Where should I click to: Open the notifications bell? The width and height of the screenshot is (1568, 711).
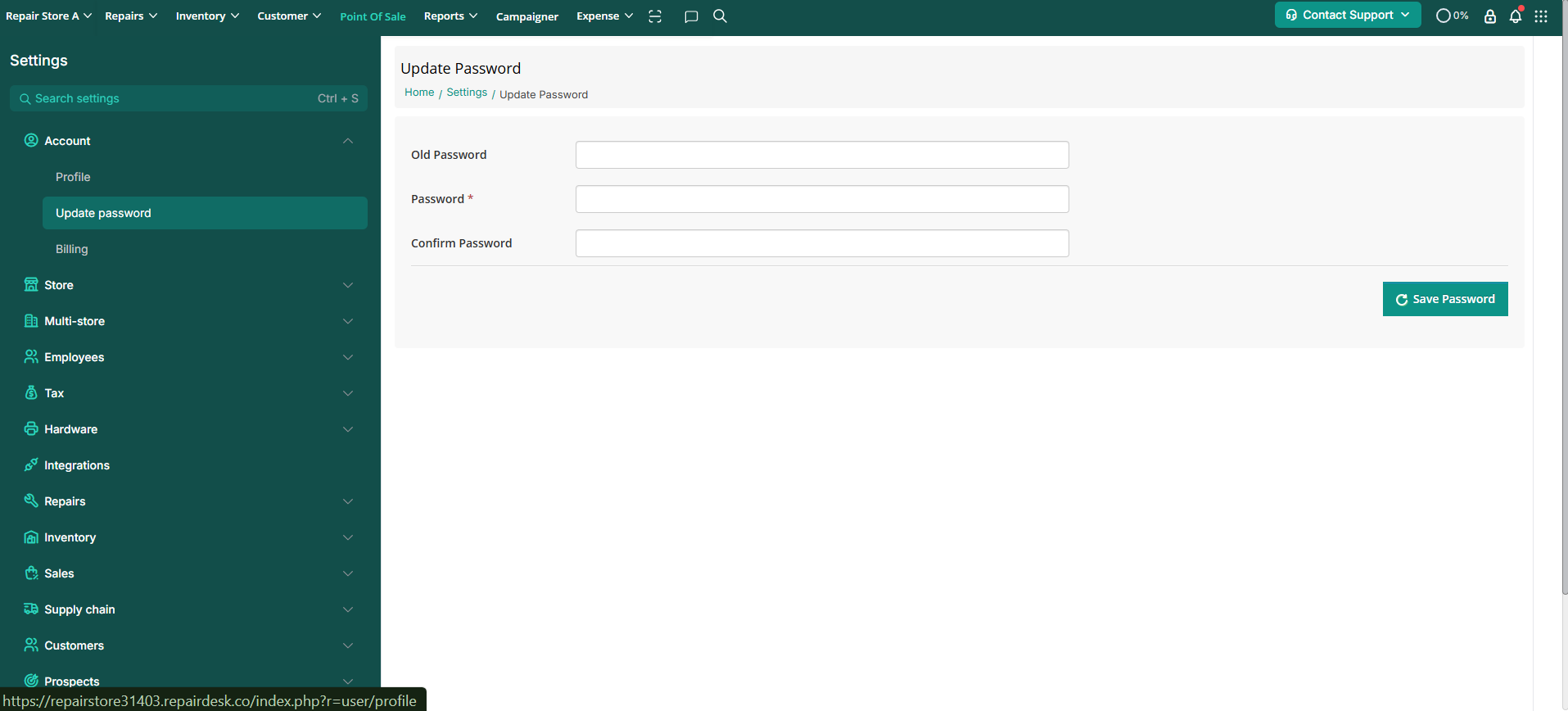point(1516,16)
